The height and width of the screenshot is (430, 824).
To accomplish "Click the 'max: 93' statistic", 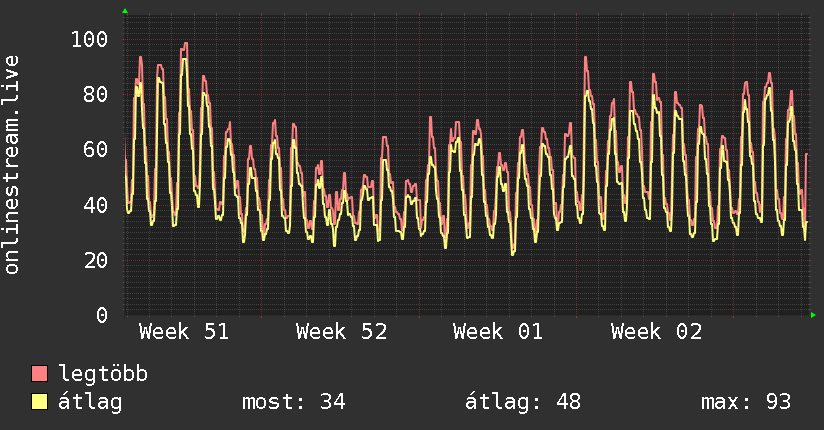I will (x=746, y=402).
